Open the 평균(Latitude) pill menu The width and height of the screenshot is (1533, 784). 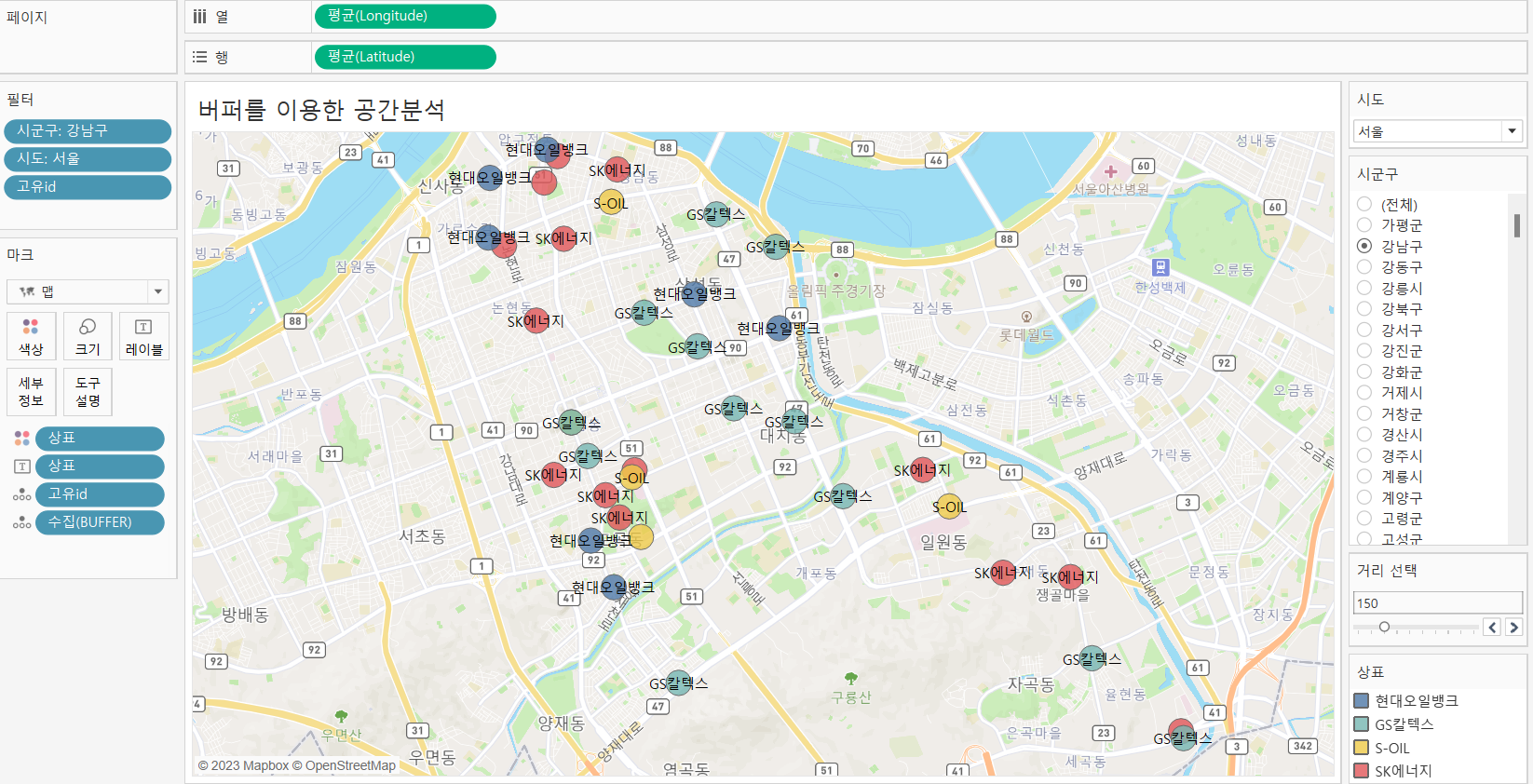click(405, 57)
